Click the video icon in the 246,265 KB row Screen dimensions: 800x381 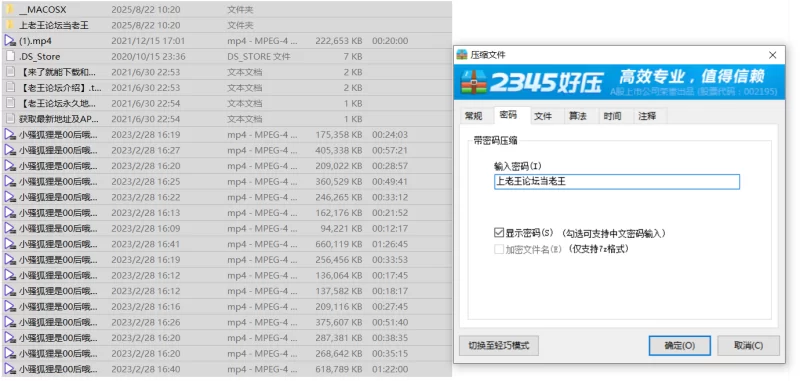tap(10, 197)
